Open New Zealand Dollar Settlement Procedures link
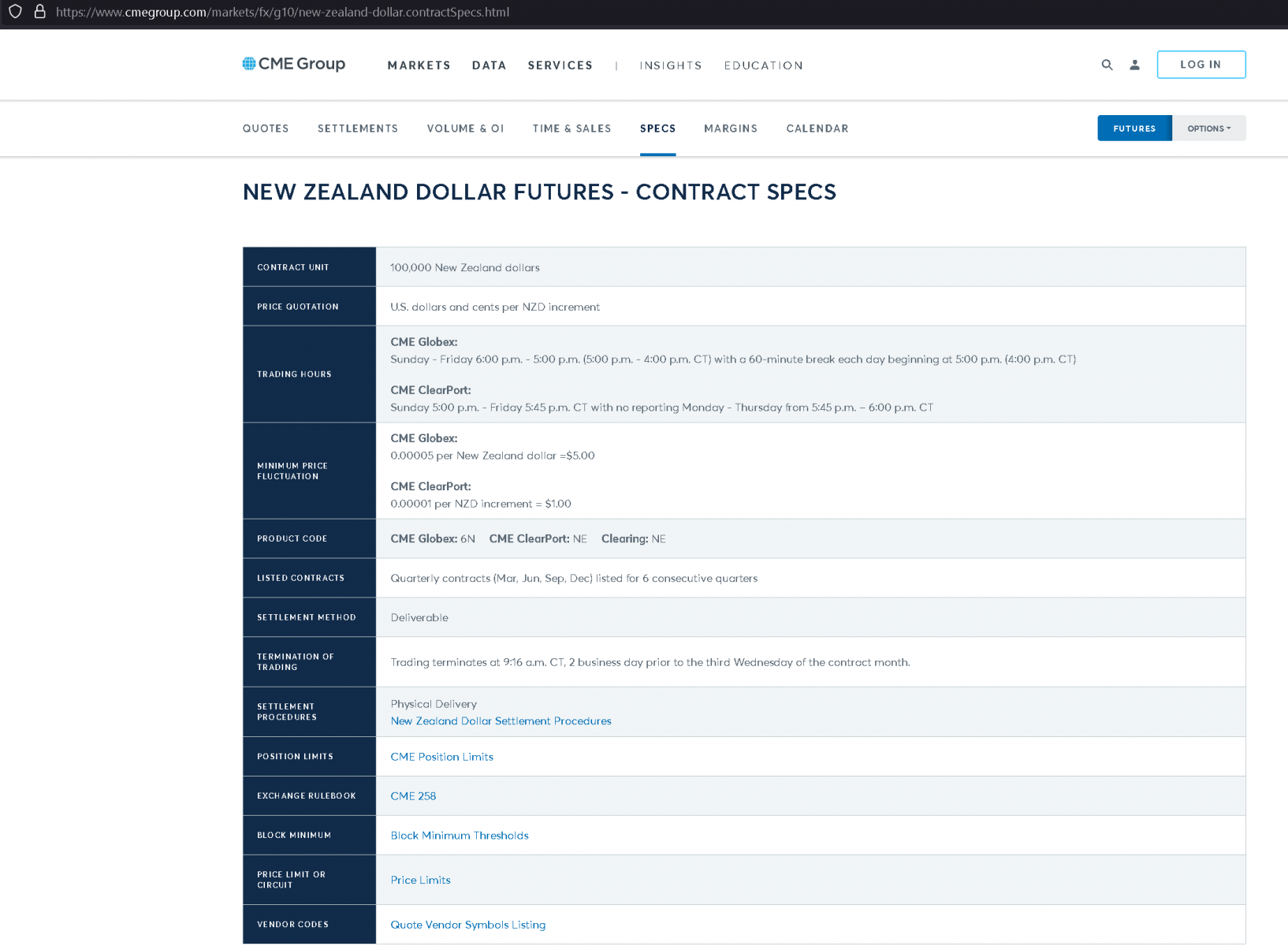 501,721
